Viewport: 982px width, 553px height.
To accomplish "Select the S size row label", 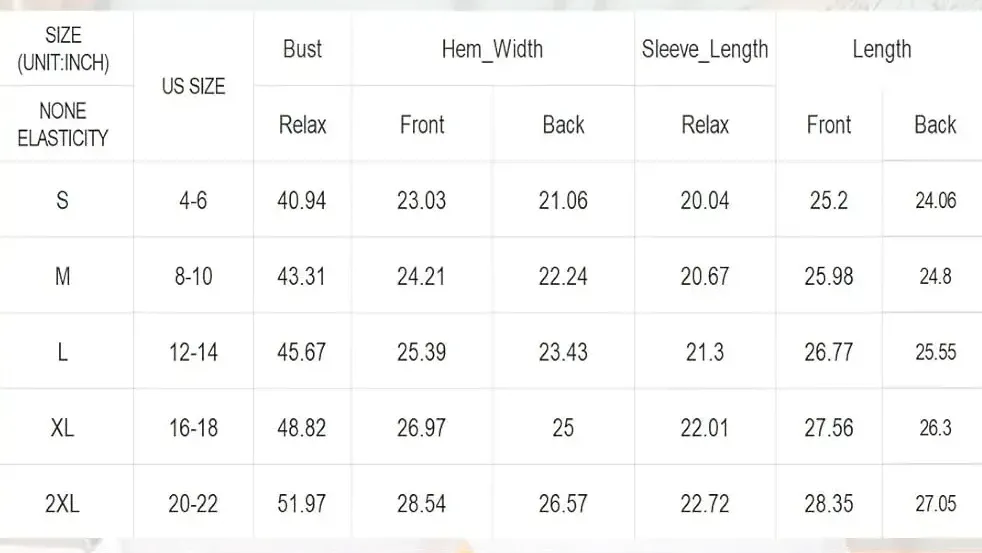I will click(63, 200).
